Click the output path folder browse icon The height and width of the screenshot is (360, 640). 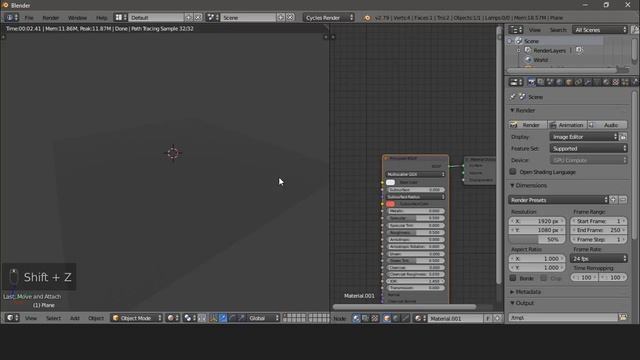(x=623, y=318)
